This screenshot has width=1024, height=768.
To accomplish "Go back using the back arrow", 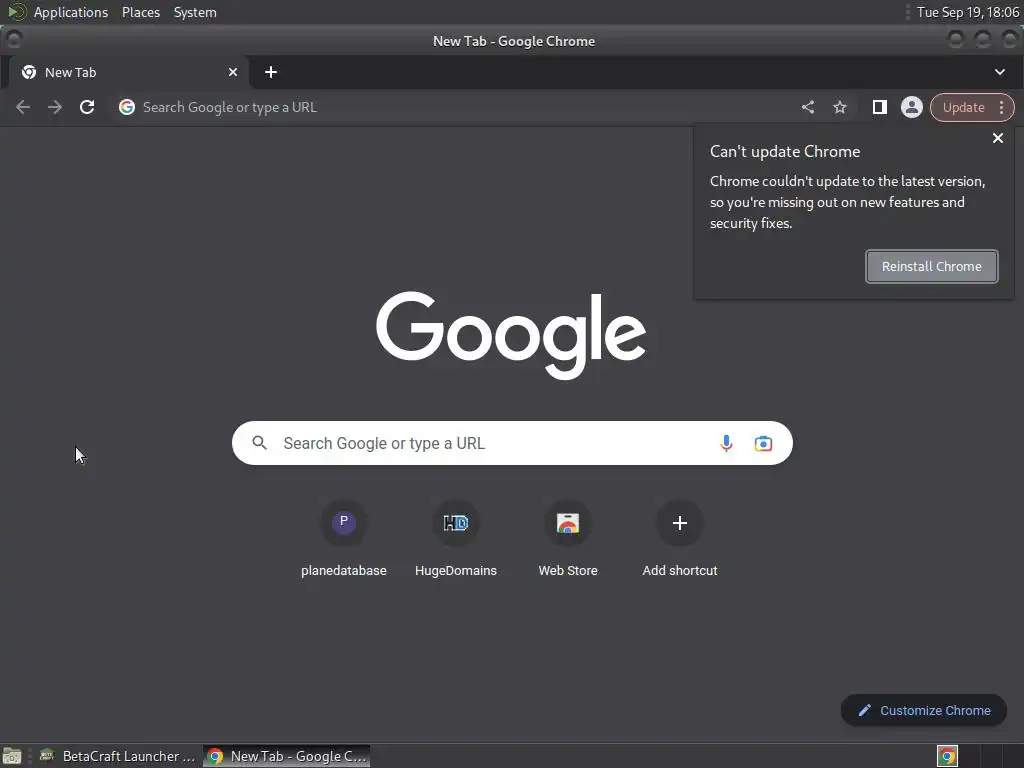I will pos(23,107).
